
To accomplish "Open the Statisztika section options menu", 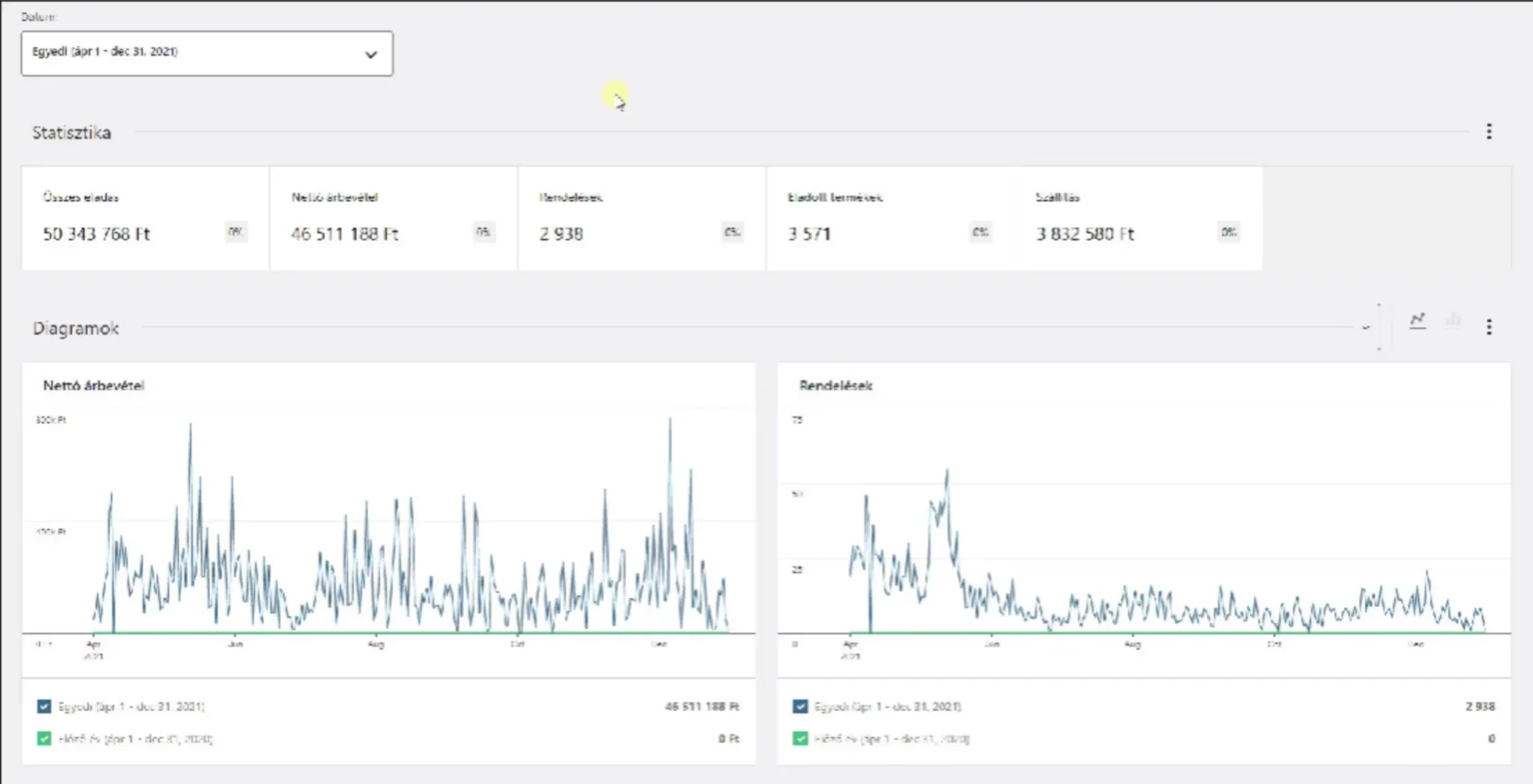I will coord(1488,132).
